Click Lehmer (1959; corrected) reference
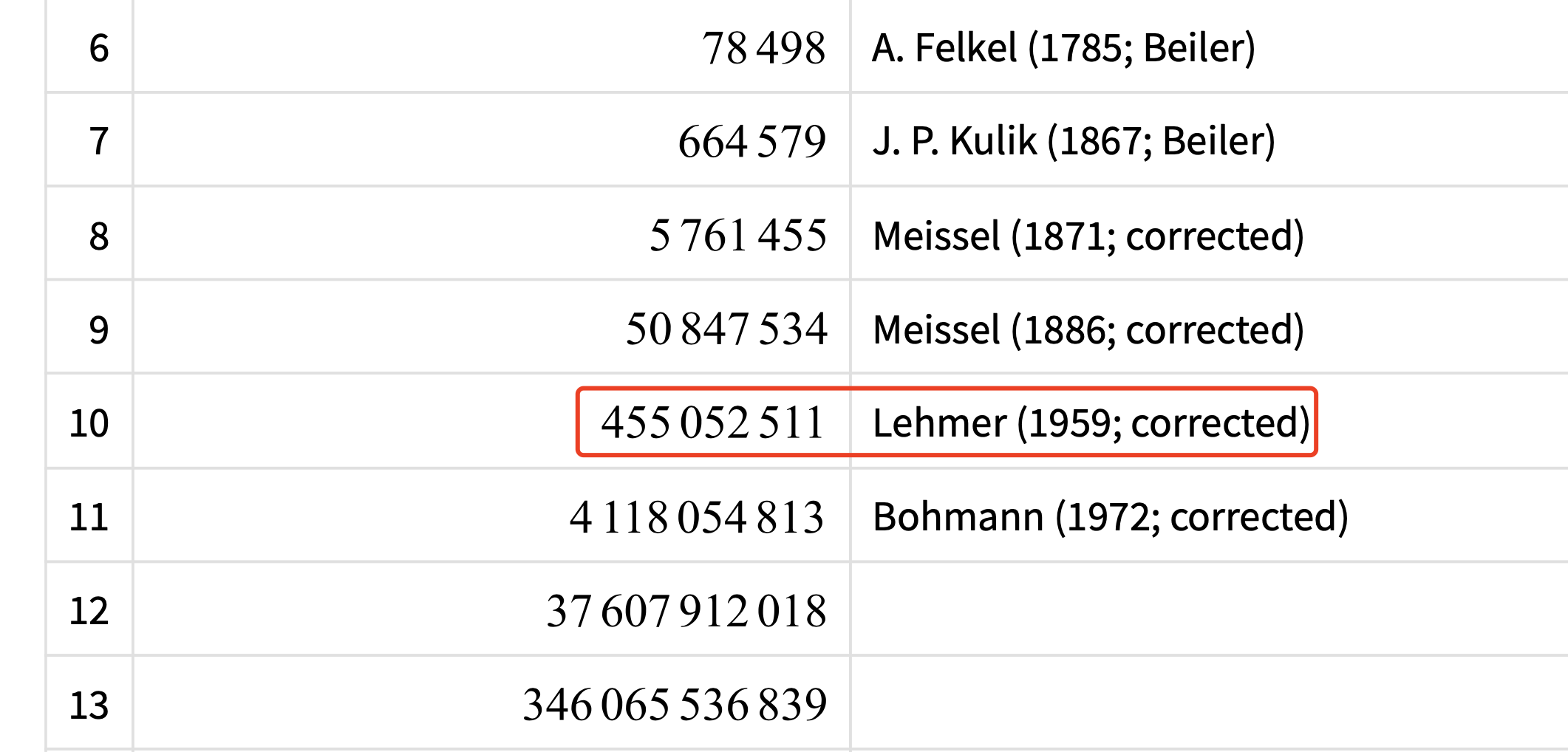Viewport: 1568px width, 752px height. 1091,423
